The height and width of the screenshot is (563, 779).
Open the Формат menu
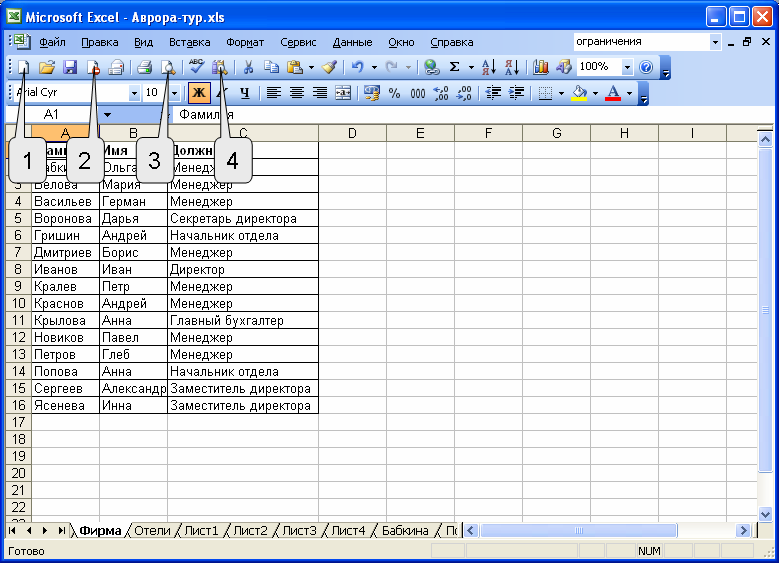tap(245, 42)
